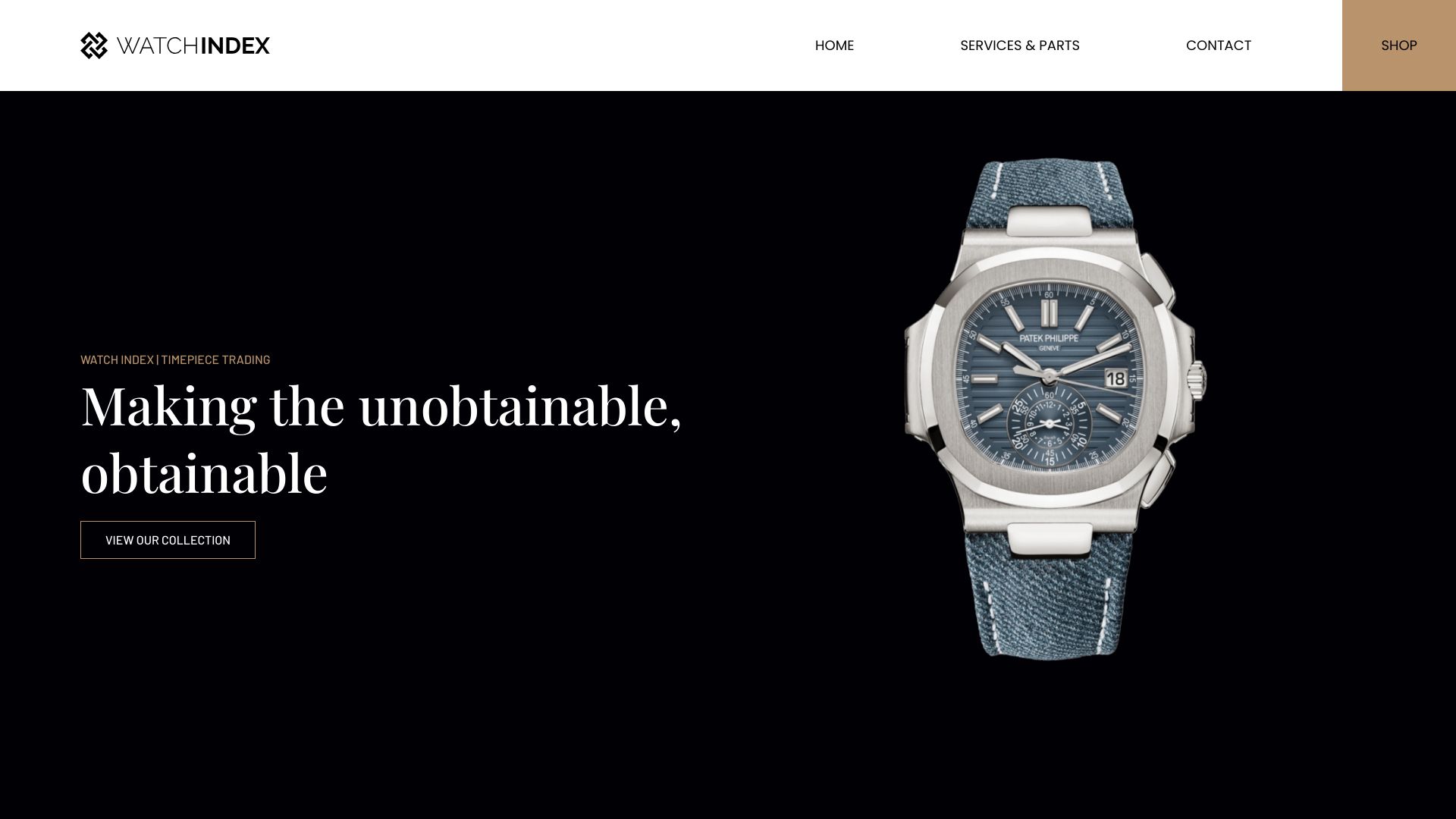Click the 'Making the unobtainable,' headline line
Image resolution: width=1456 pixels, height=819 pixels.
click(x=381, y=407)
